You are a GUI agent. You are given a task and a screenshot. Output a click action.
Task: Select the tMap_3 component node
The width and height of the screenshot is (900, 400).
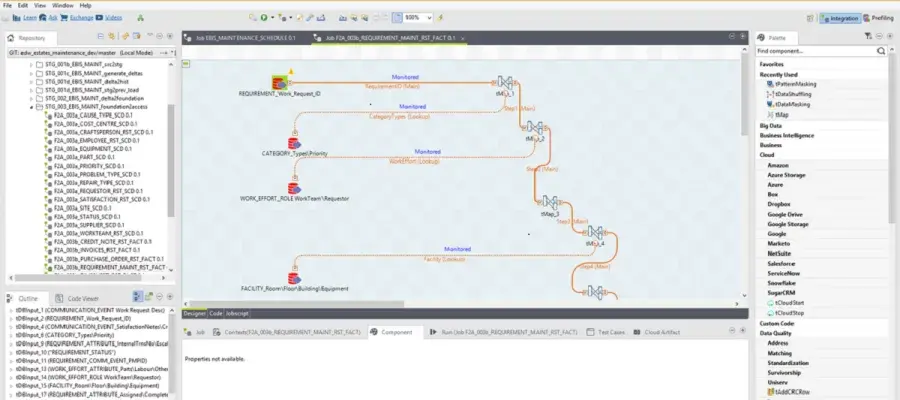[550, 203]
